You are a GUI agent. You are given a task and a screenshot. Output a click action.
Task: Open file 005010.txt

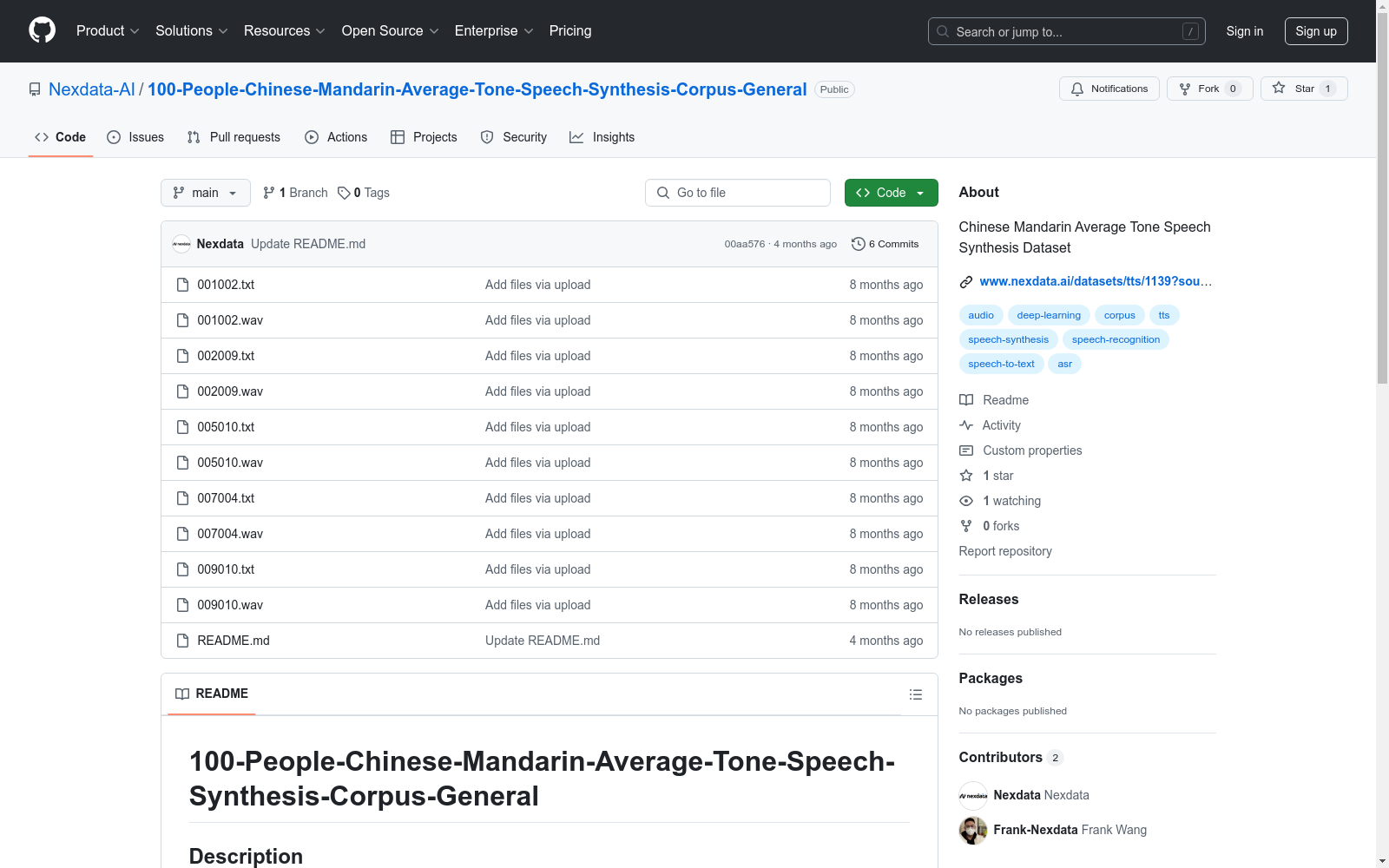pyautogui.click(x=226, y=427)
